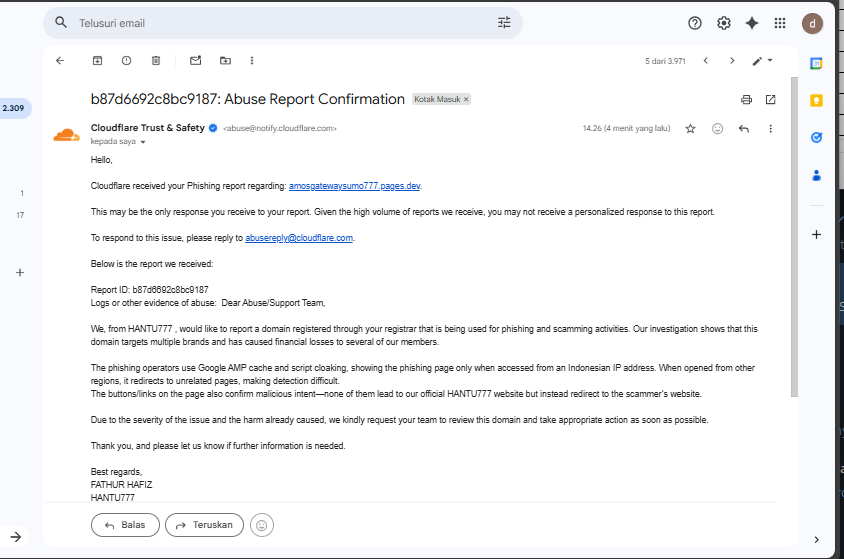Click the Report ID line text

tap(150, 290)
